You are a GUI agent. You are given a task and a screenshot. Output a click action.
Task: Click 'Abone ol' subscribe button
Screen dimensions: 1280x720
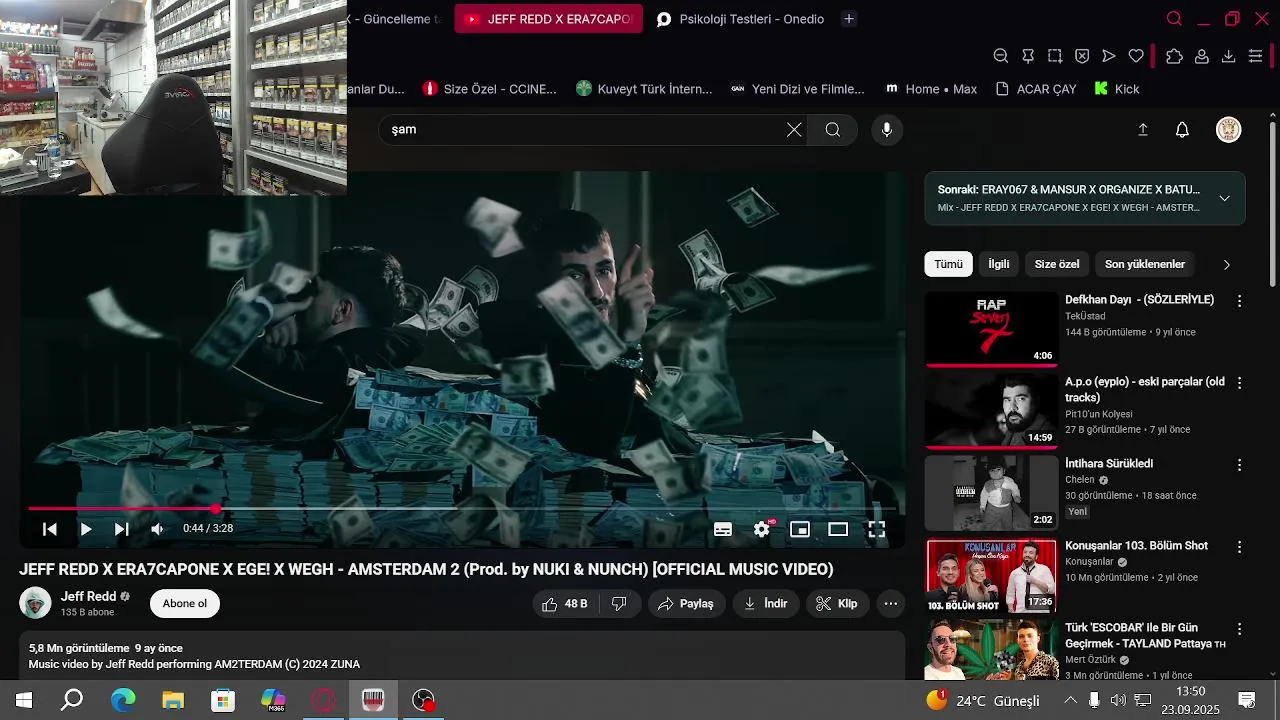click(185, 603)
